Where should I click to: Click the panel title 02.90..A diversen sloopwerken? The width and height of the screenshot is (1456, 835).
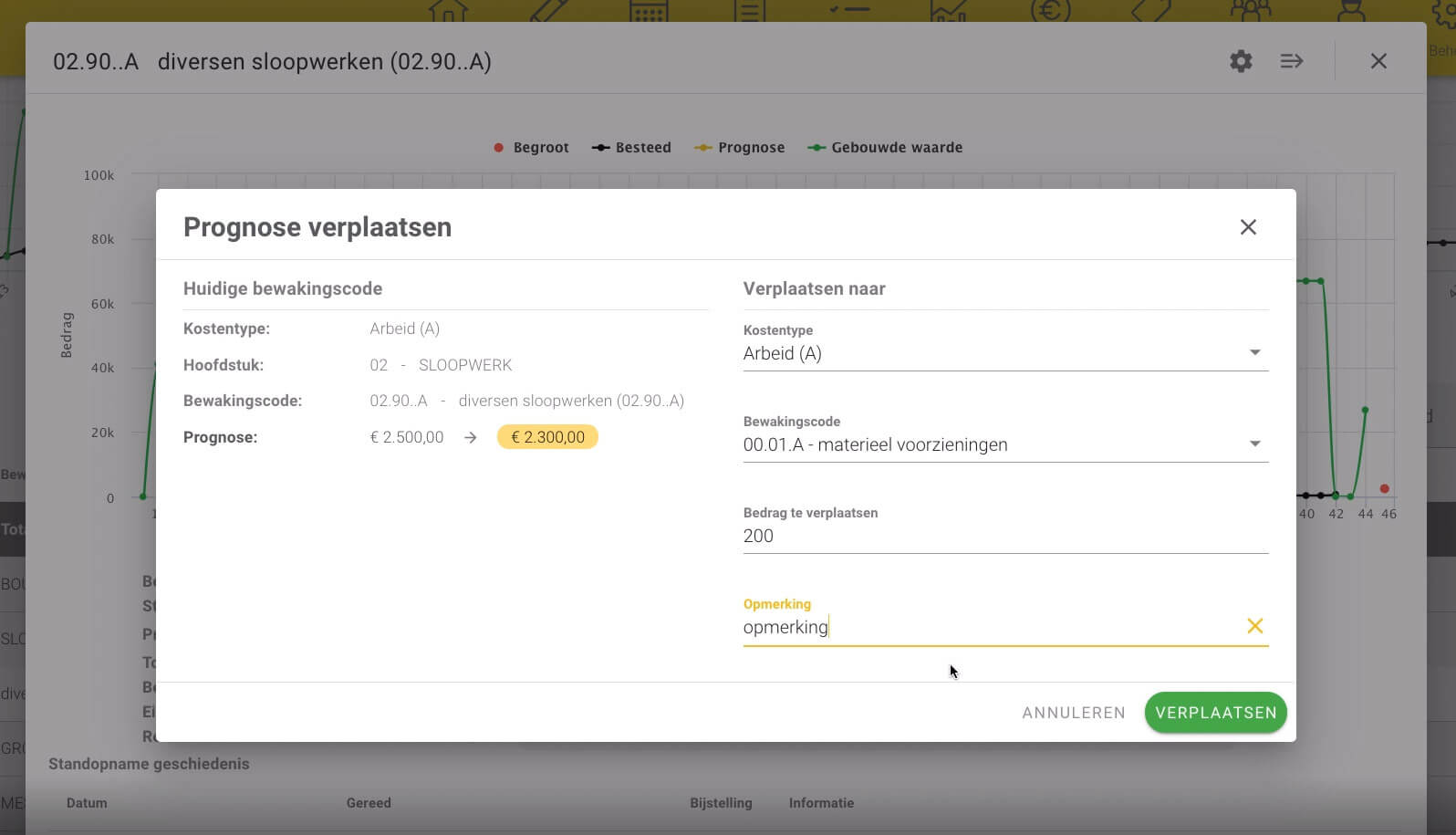tap(272, 61)
